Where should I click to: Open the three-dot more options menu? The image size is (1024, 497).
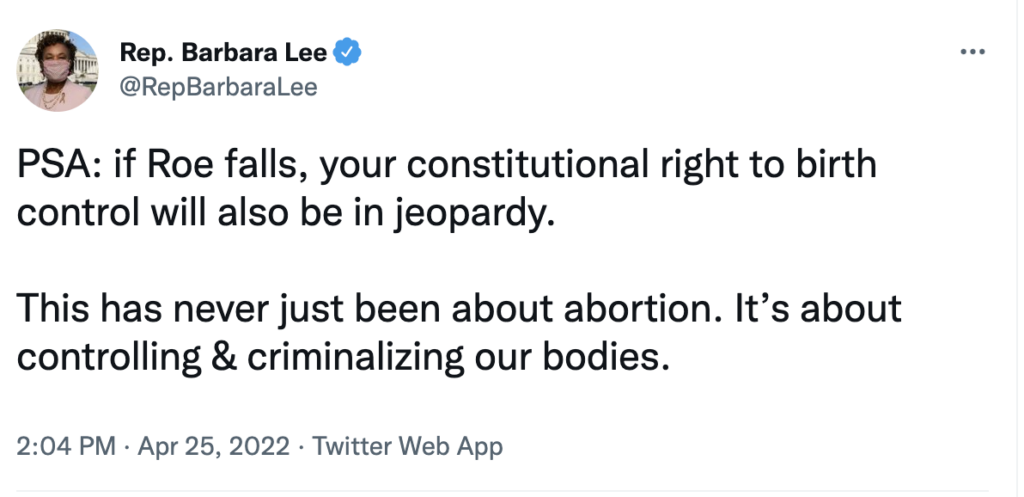point(972,52)
